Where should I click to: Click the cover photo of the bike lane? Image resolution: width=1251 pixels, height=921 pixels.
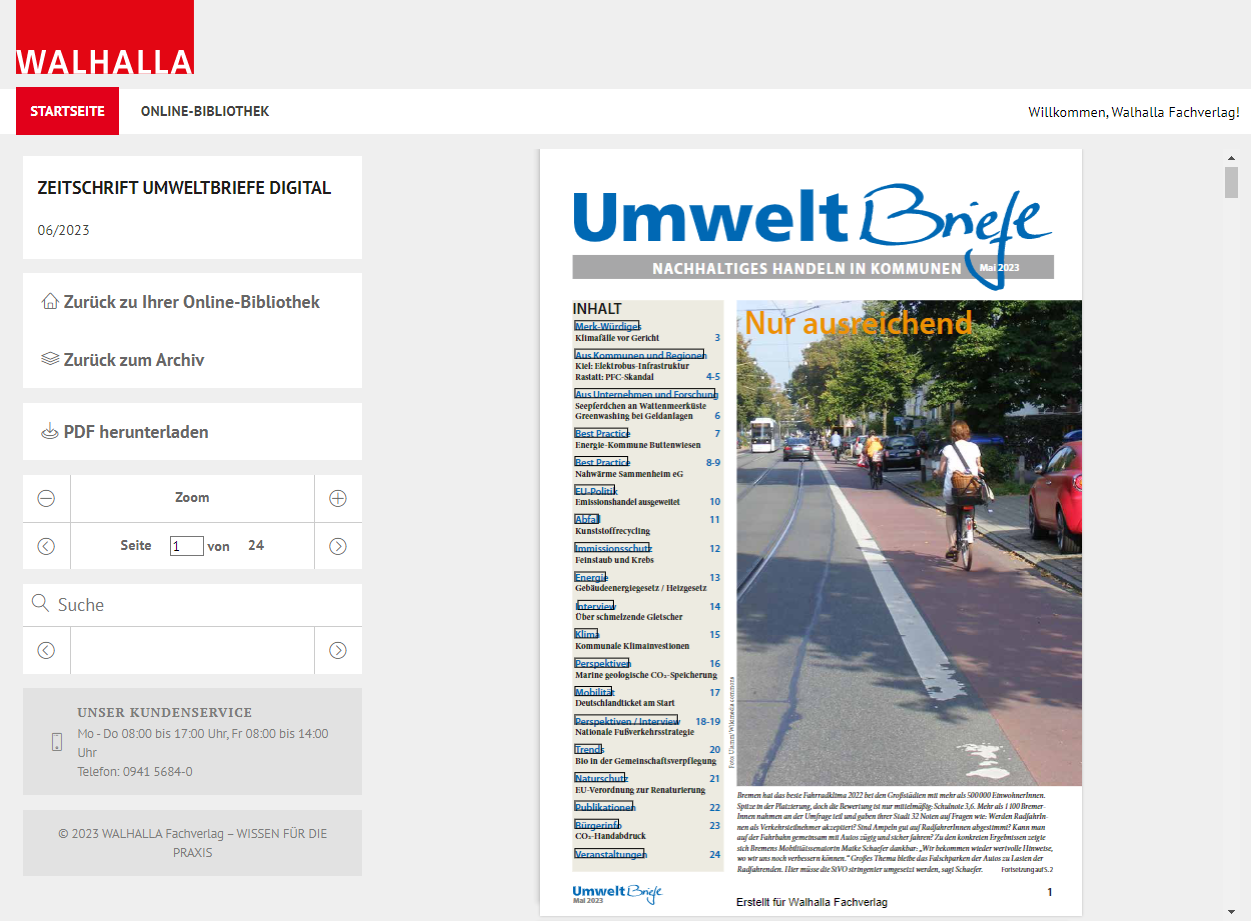[909, 543]
